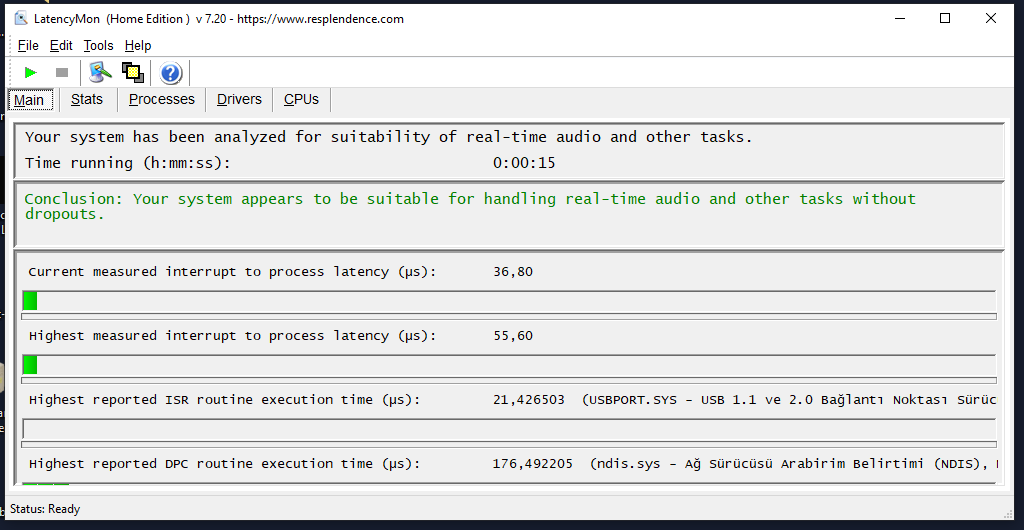Viewport: 1024px width, 530px height.
Task: Click the gray stop monitor icon
Action: (x=62, y=72)
